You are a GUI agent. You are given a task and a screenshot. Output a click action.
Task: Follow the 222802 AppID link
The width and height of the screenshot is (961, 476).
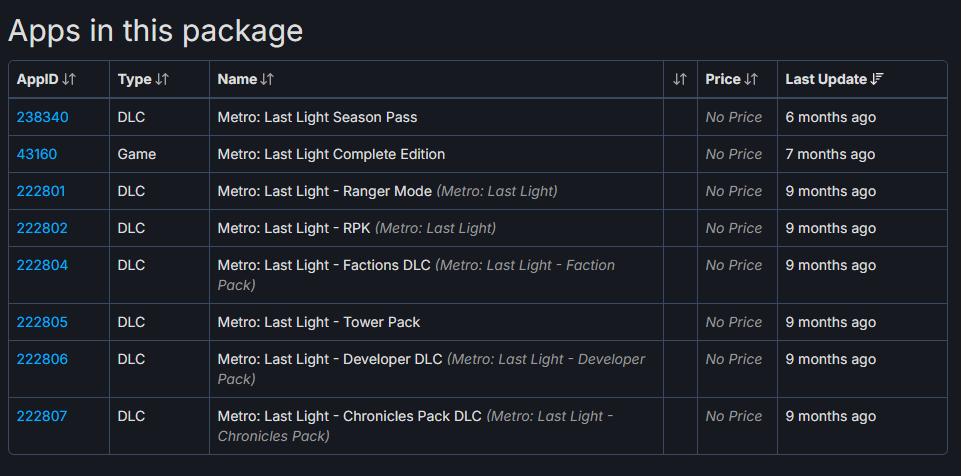[x=42, y=228]
